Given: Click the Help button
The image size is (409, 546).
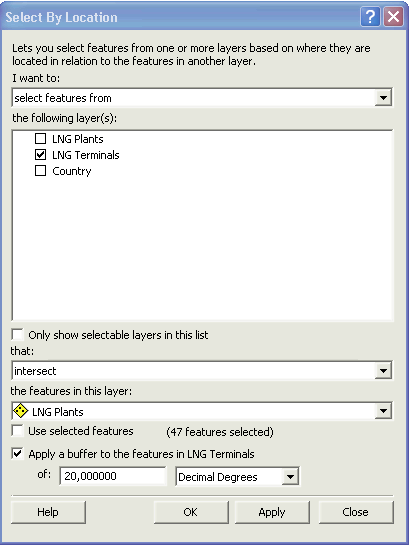Looking at the screenshot, I should coord(48,512).
